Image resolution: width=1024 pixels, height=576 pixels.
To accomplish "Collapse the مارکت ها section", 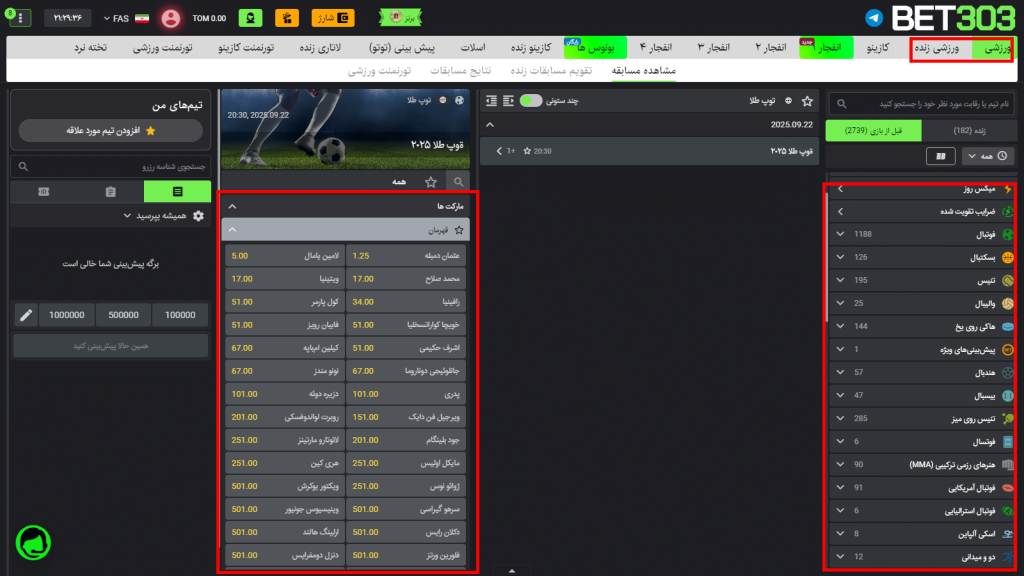I will tap(232, 206).
